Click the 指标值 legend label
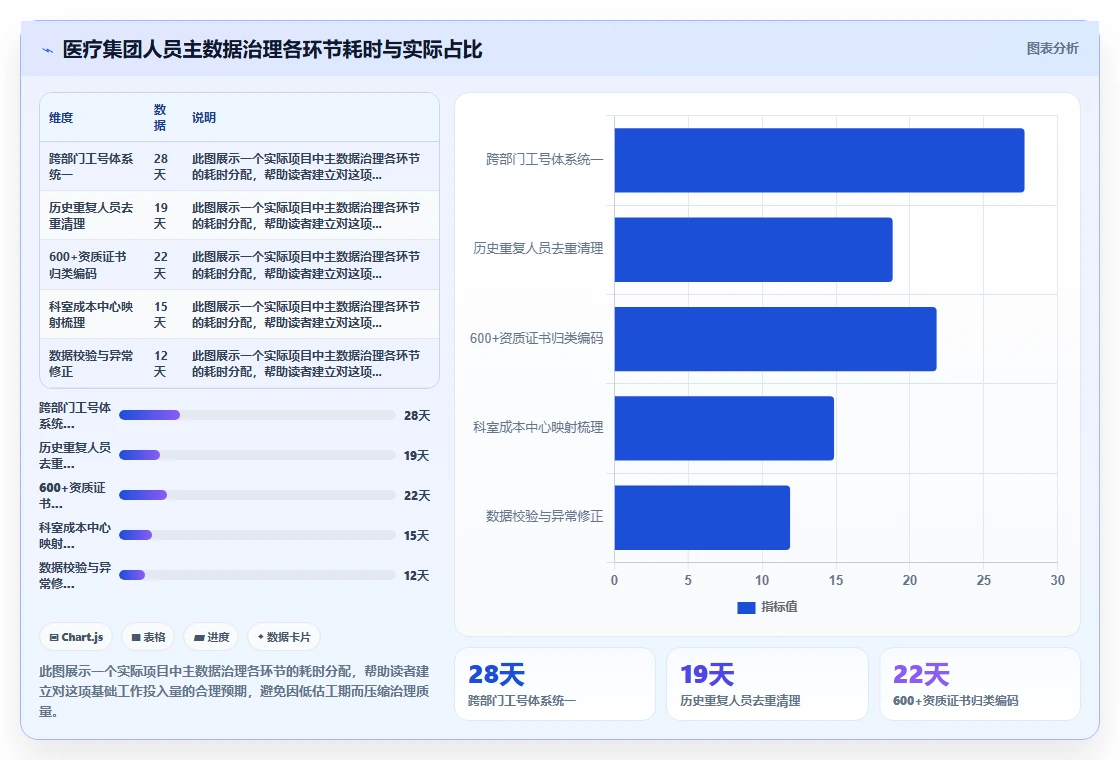 pos(779,607)
